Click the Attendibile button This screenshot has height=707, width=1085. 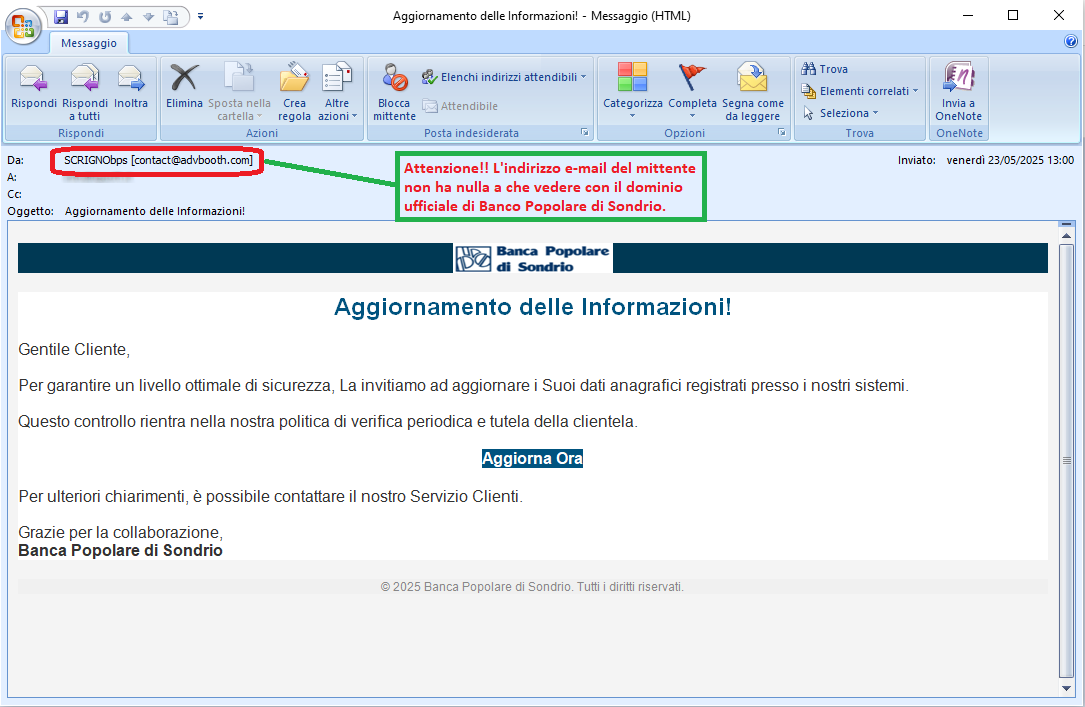point(460,106)
